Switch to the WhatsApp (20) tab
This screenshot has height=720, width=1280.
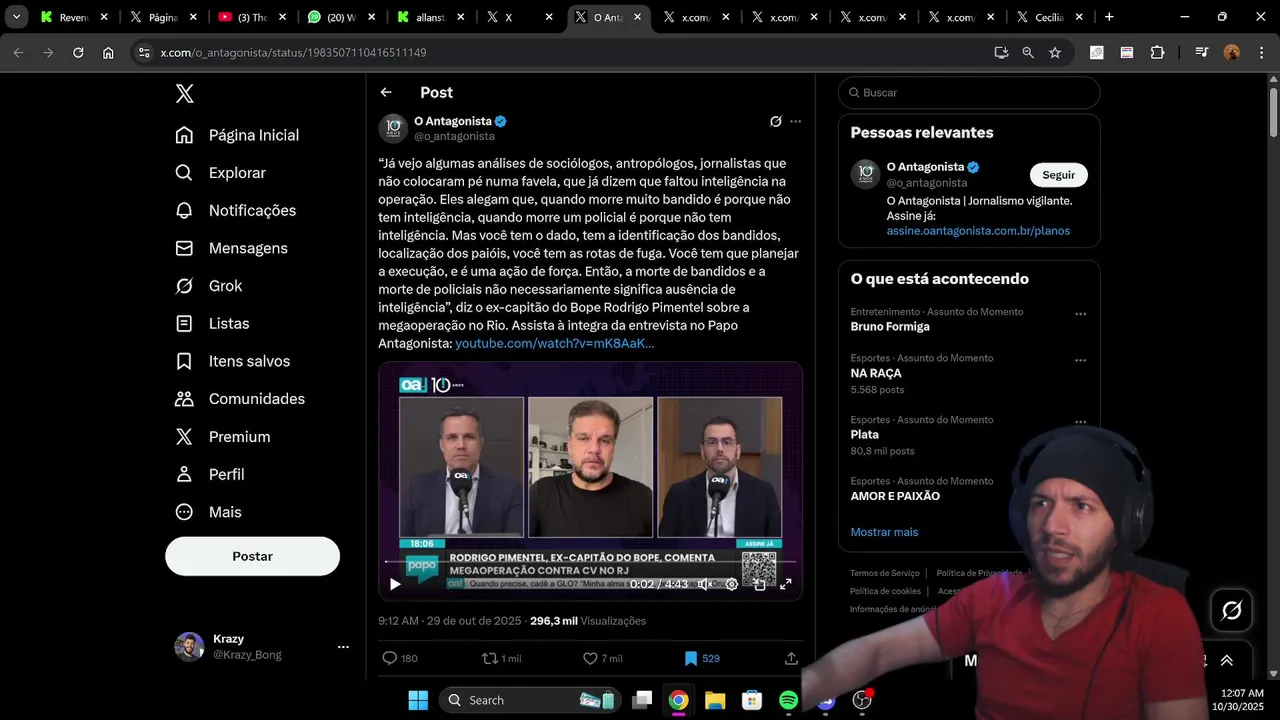(x=343, y=17)
